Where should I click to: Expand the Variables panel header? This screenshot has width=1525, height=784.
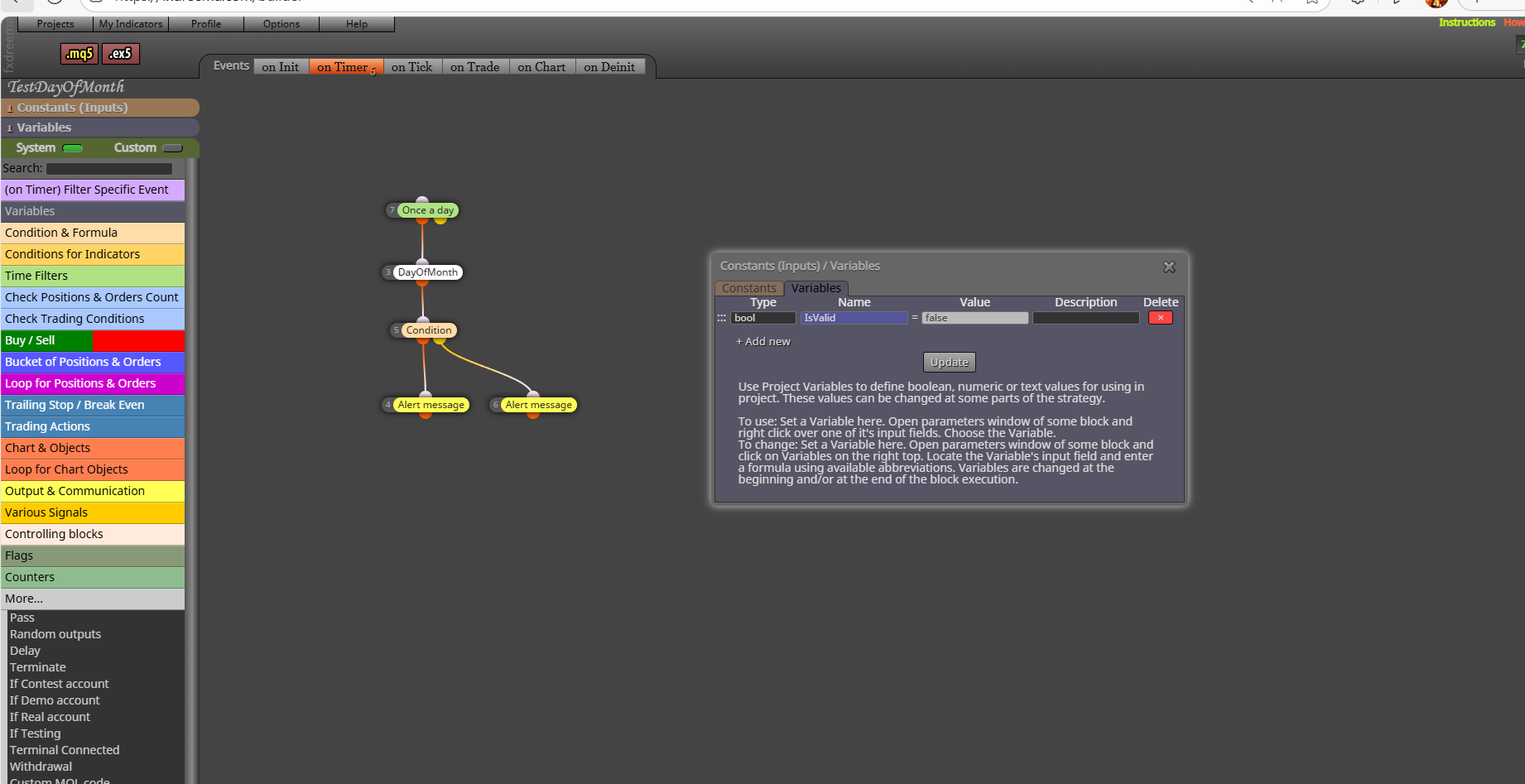click(99, 127)
